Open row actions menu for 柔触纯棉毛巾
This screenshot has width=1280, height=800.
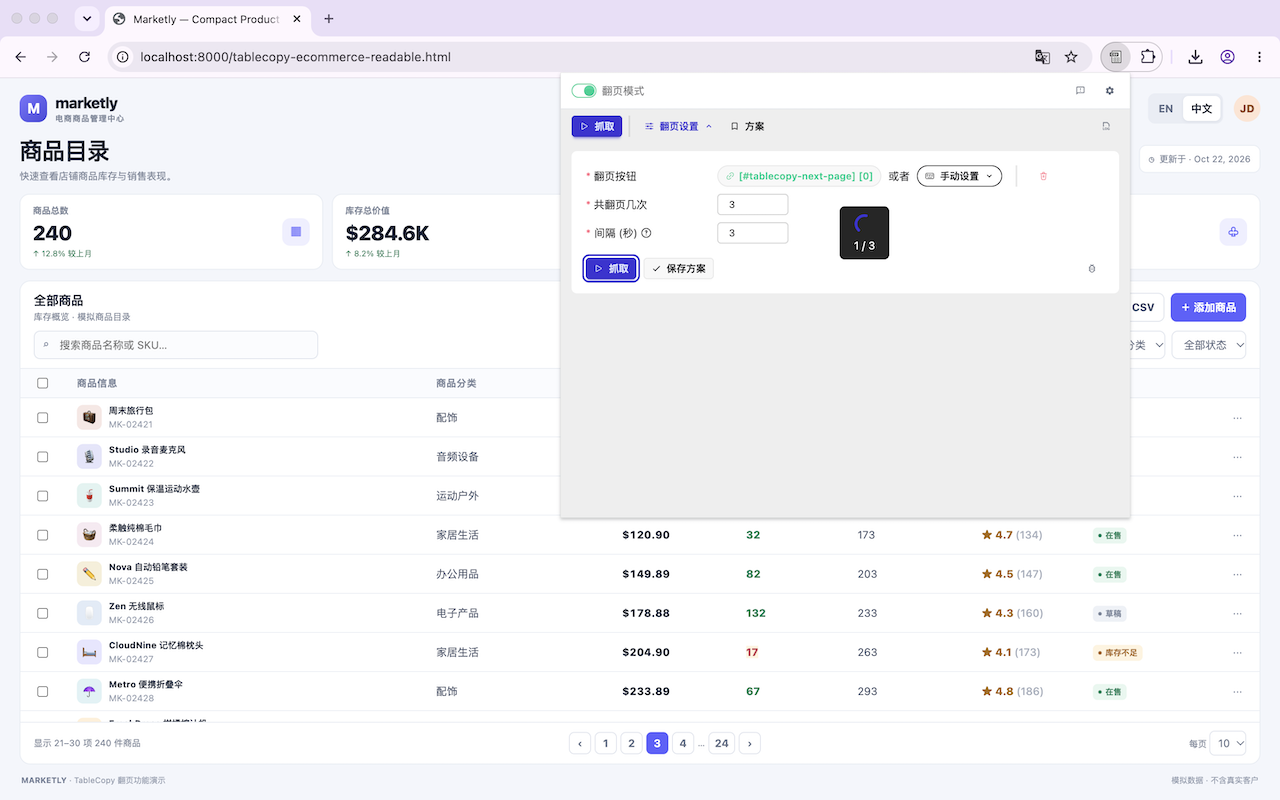coord(1238,535)
